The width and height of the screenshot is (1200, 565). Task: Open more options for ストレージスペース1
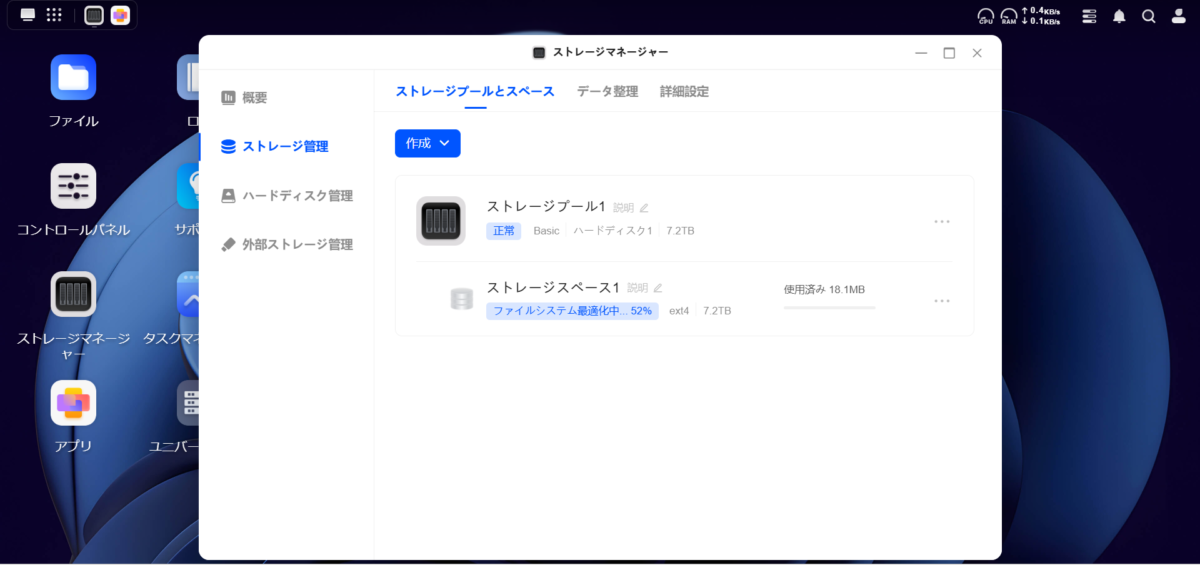click(941, 300)
